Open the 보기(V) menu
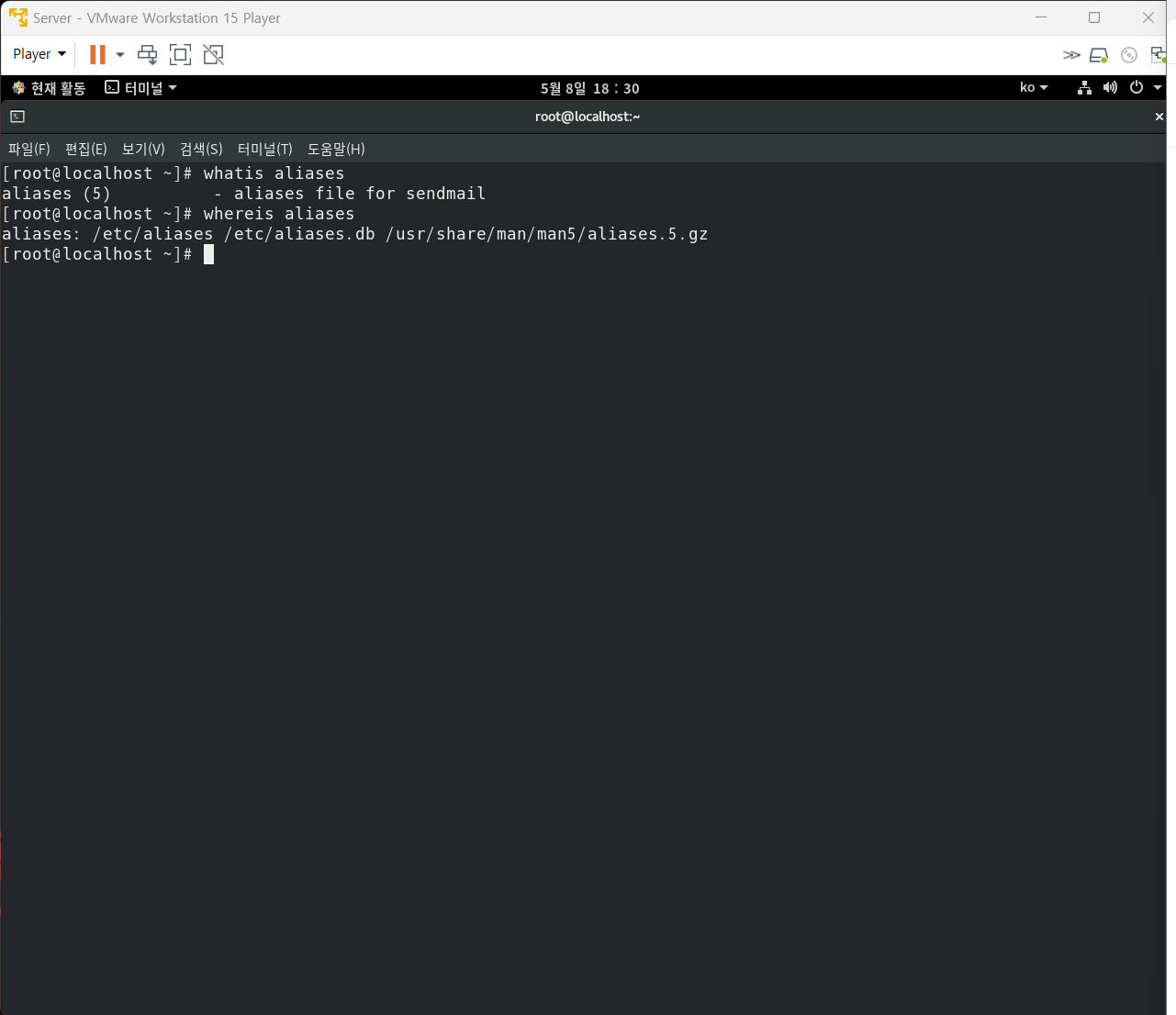The width and height of the screenshot is (1176, 1015). pos(143,149)
